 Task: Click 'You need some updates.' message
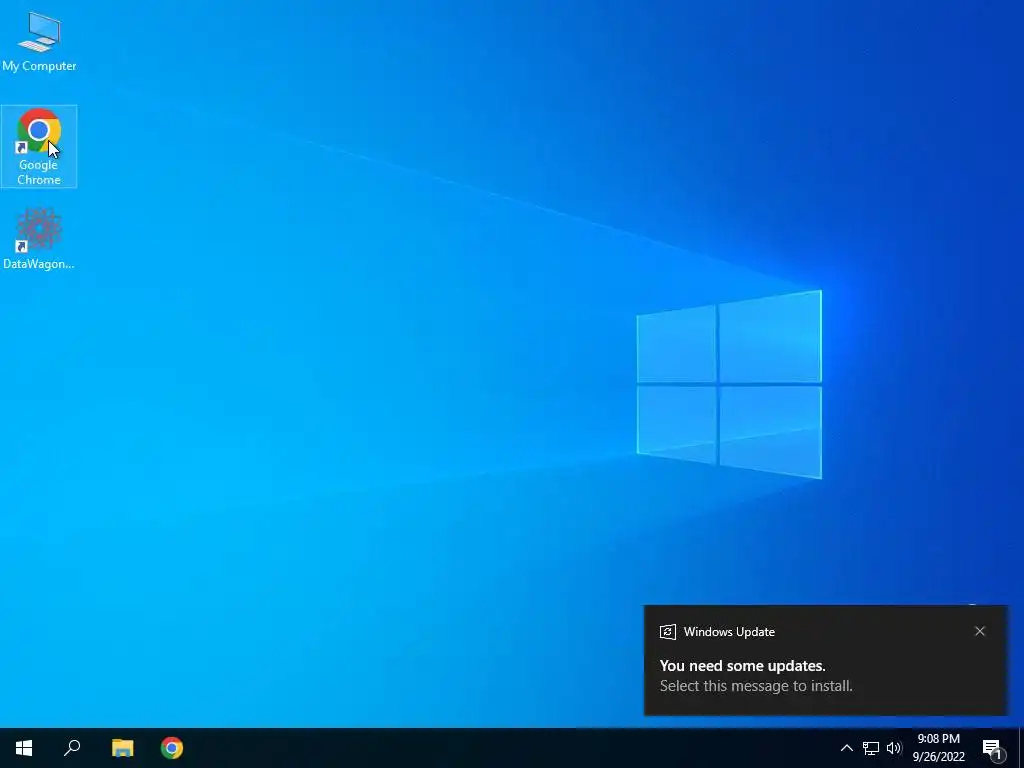click(743, 665)
